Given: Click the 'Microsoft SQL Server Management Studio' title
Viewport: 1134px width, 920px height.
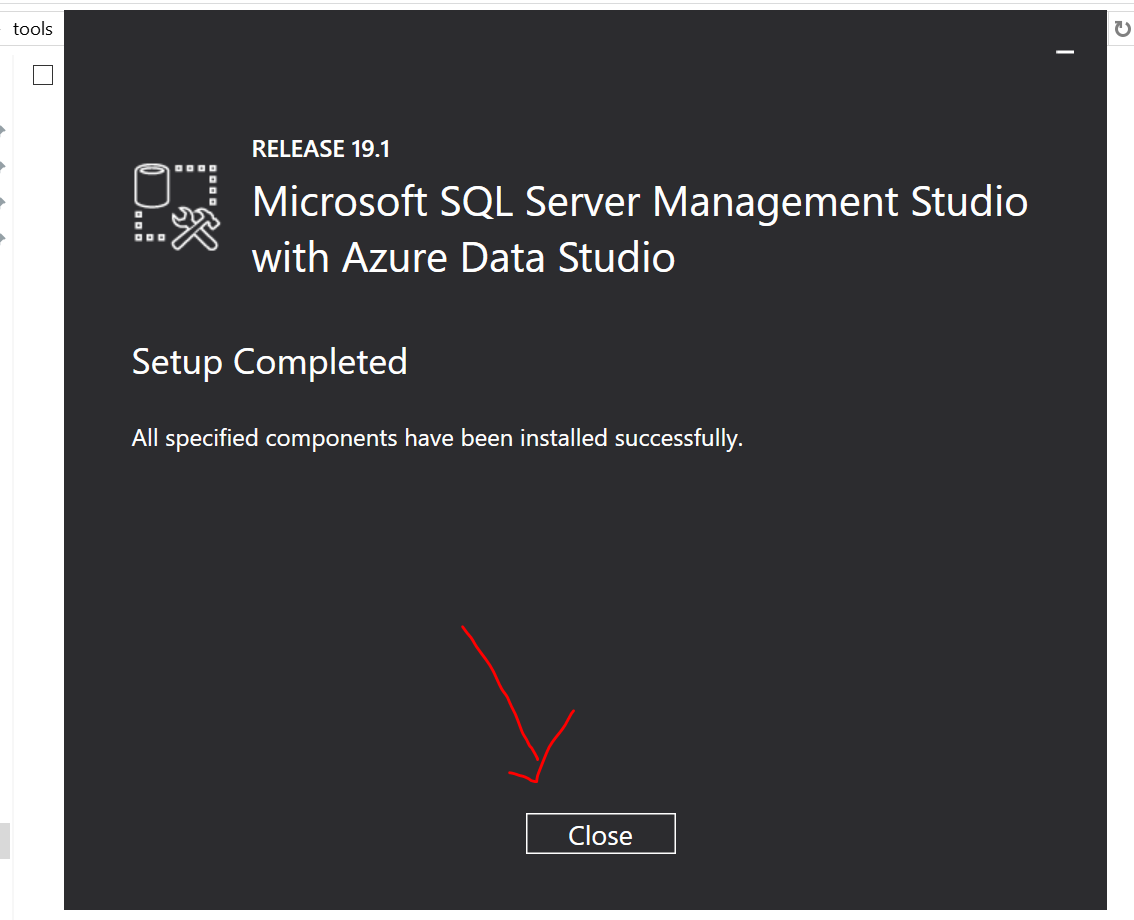Looking at the screenshot, I should [x=639, y=202].
